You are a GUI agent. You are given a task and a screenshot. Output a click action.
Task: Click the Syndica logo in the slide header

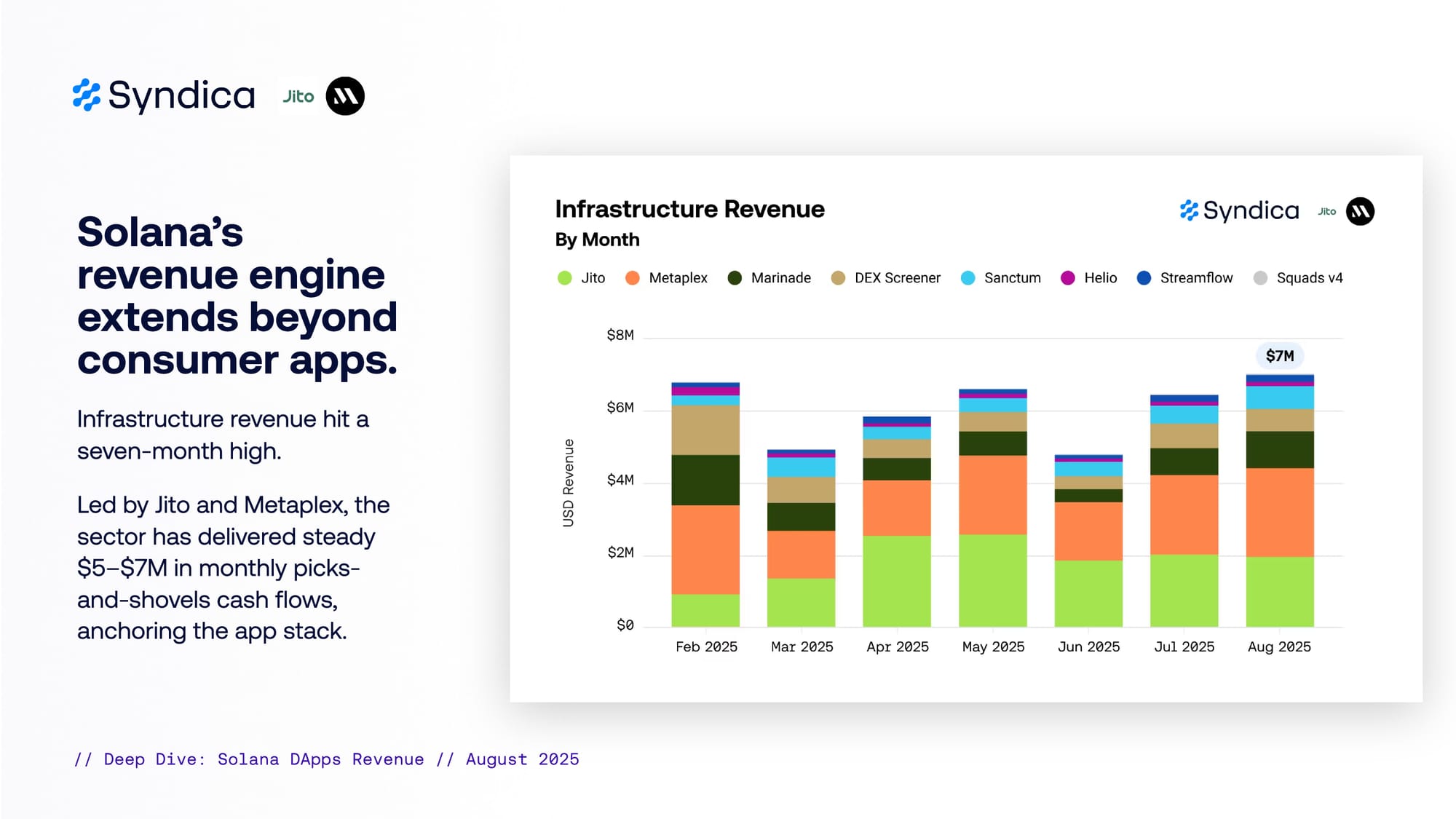[164, 95]
